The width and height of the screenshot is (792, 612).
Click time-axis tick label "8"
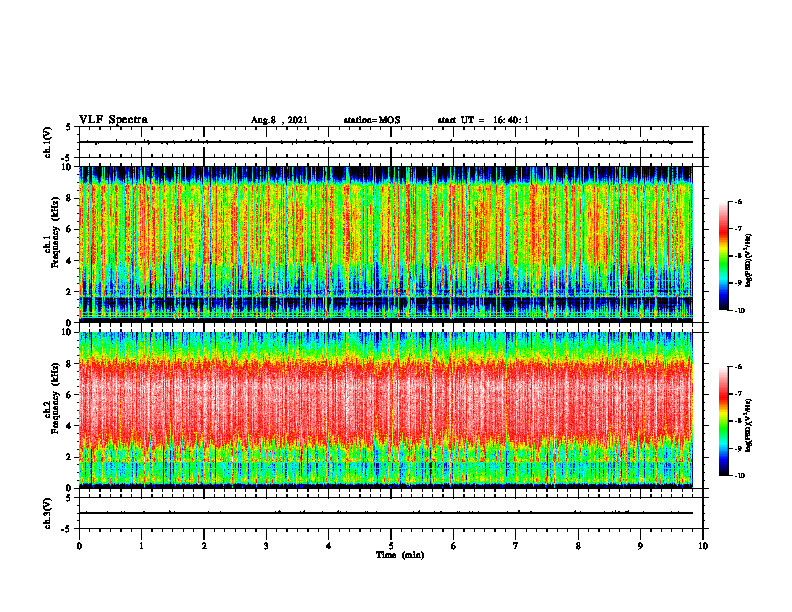[578, 546]
